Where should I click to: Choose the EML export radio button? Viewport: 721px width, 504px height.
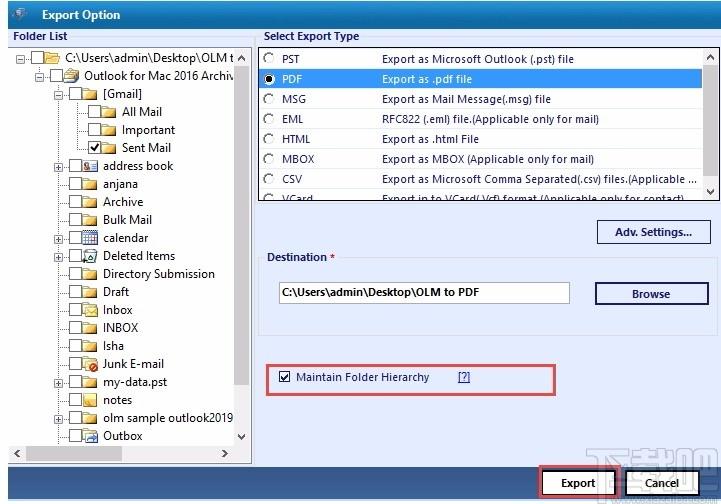coord(269,119)
